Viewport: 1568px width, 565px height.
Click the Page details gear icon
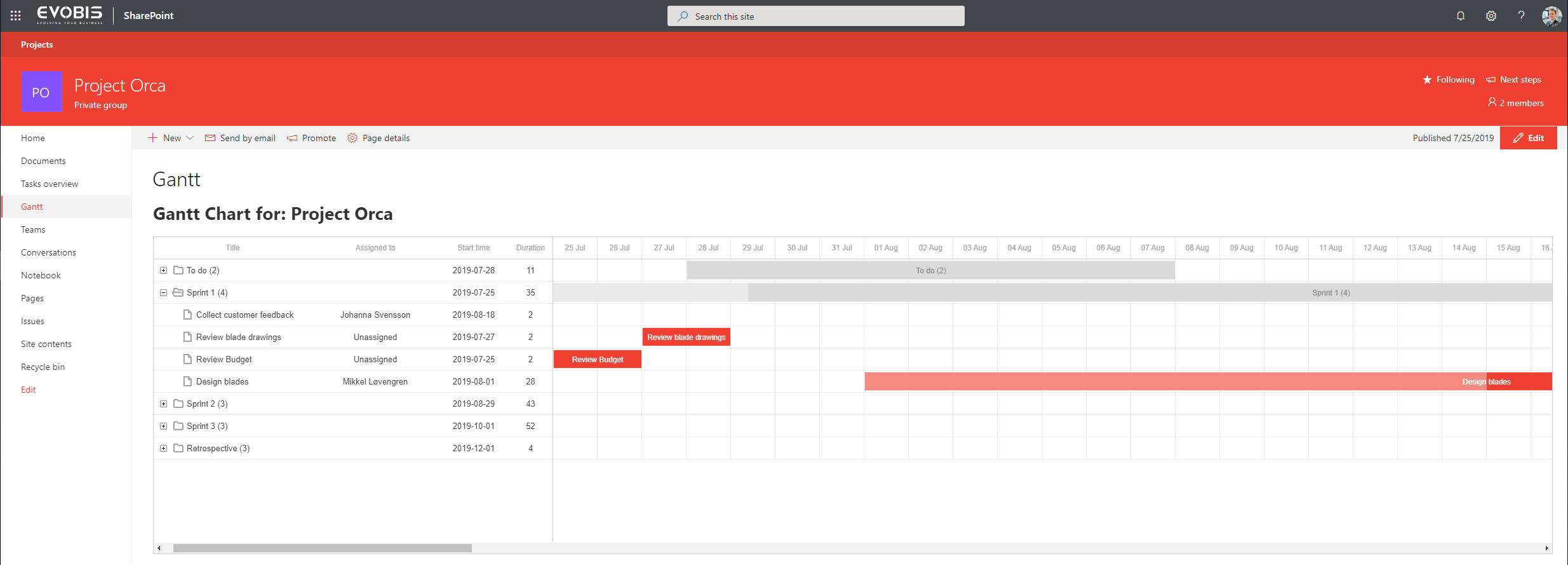click(x=352, y=138)
